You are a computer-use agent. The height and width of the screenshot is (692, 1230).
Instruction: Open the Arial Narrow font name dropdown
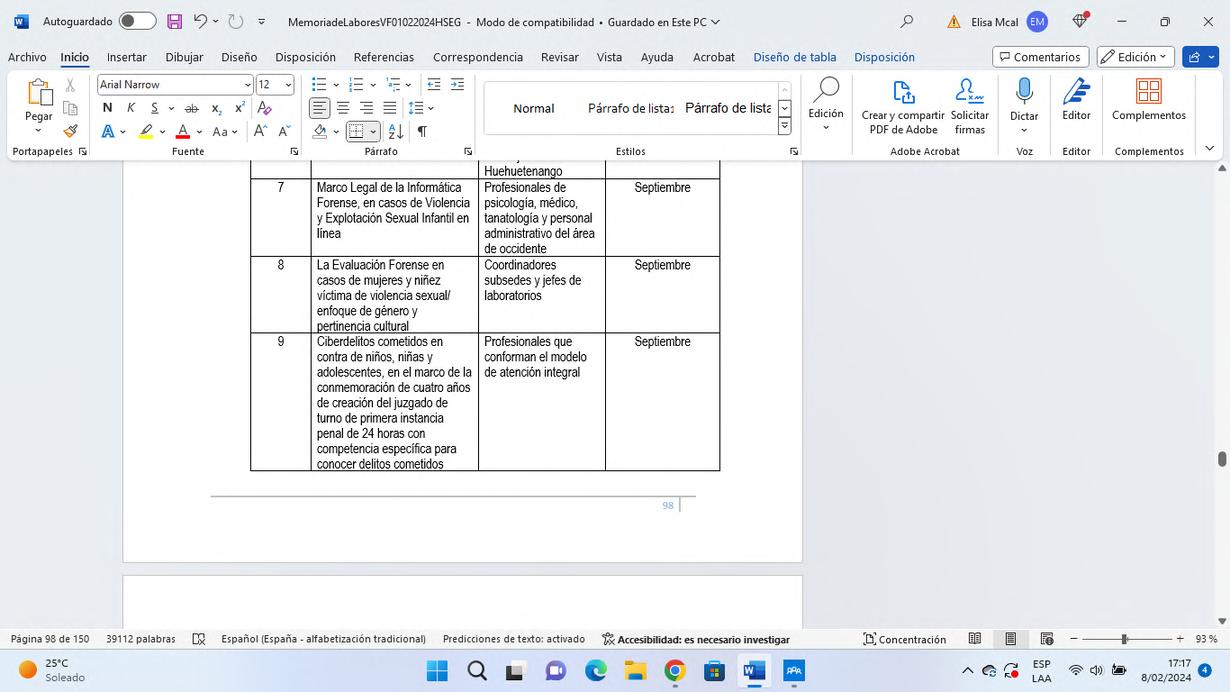[247, 85]
